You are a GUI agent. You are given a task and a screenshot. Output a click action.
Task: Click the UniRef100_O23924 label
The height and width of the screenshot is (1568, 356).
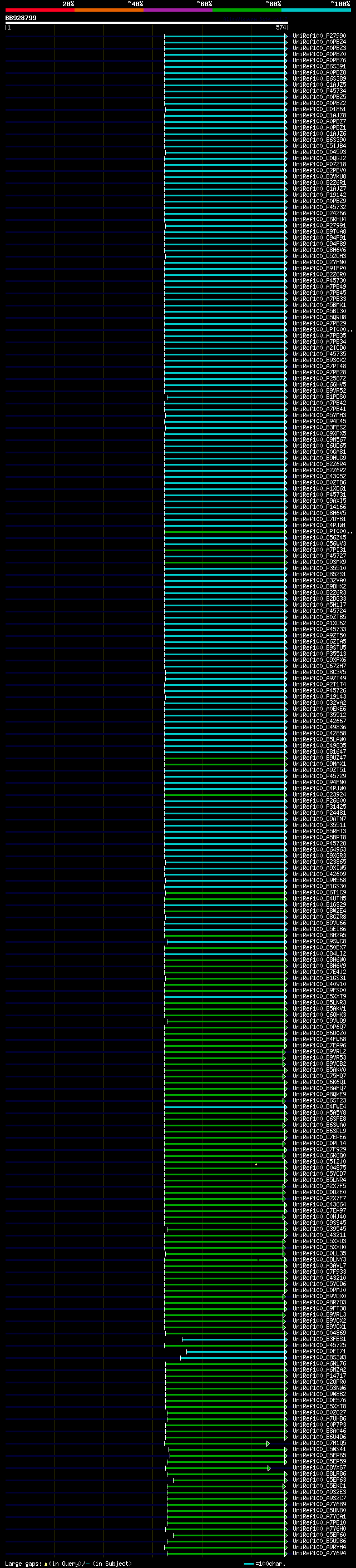(319, 794)
